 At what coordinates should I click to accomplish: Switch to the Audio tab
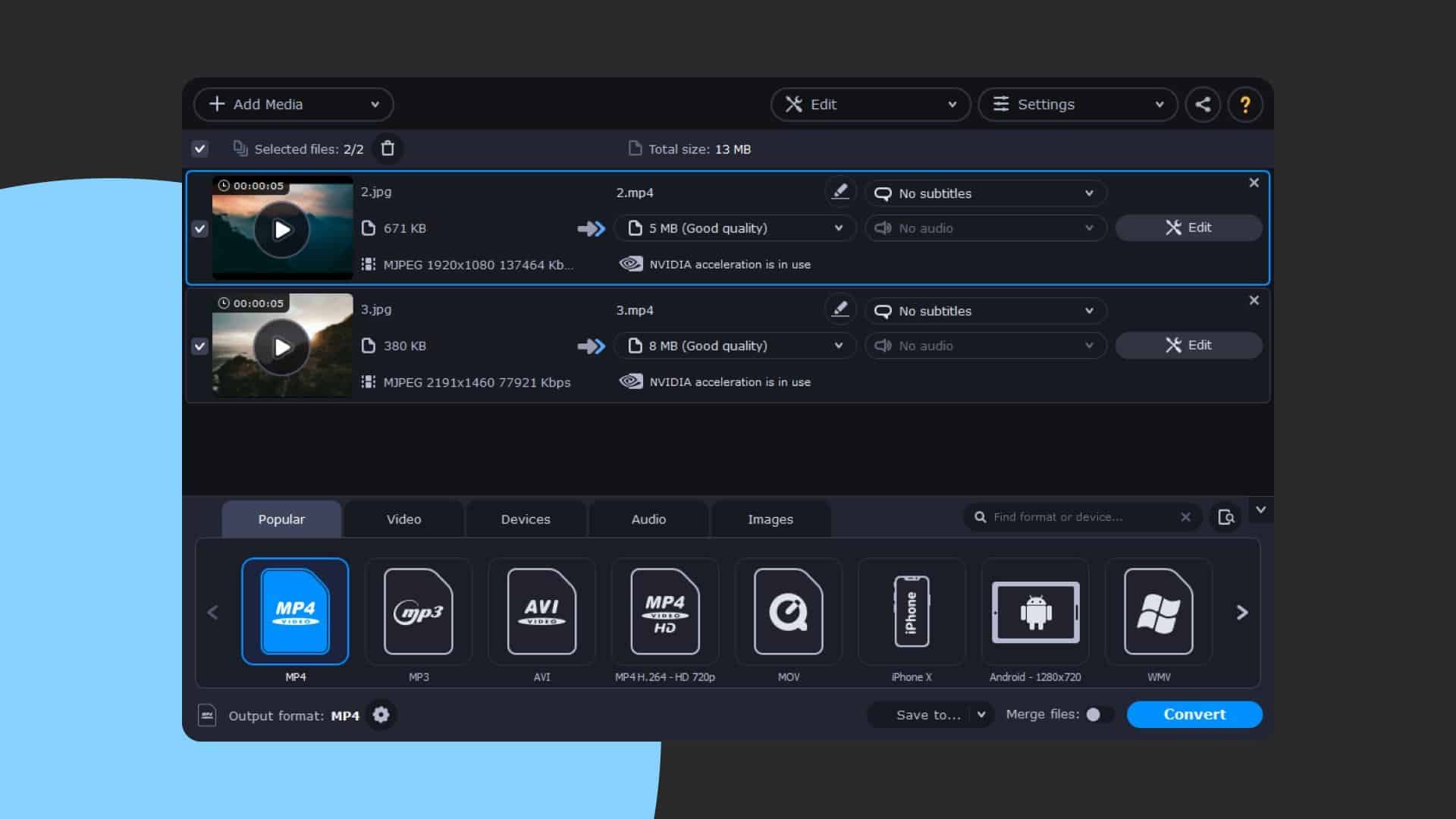click(x=648, y=519)
